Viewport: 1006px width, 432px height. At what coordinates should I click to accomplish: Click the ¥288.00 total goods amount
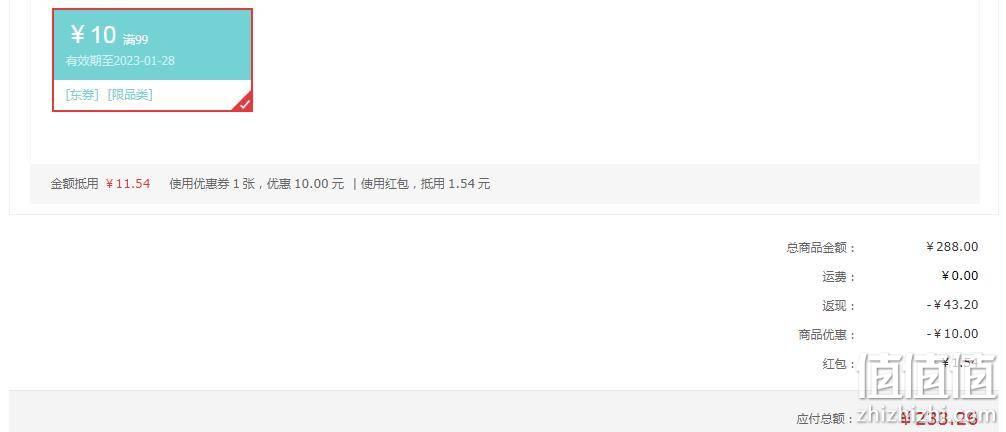click(952, 246)
